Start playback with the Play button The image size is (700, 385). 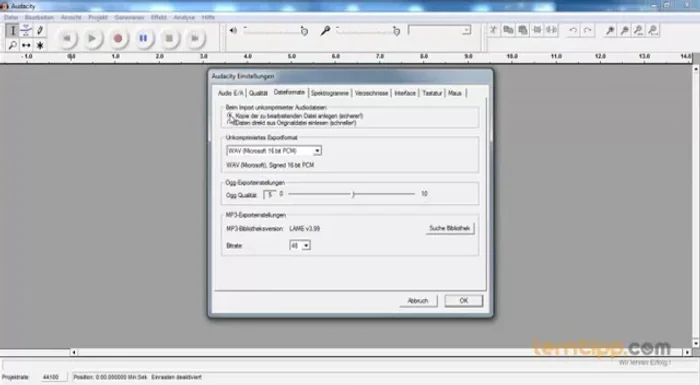(92, 38)
